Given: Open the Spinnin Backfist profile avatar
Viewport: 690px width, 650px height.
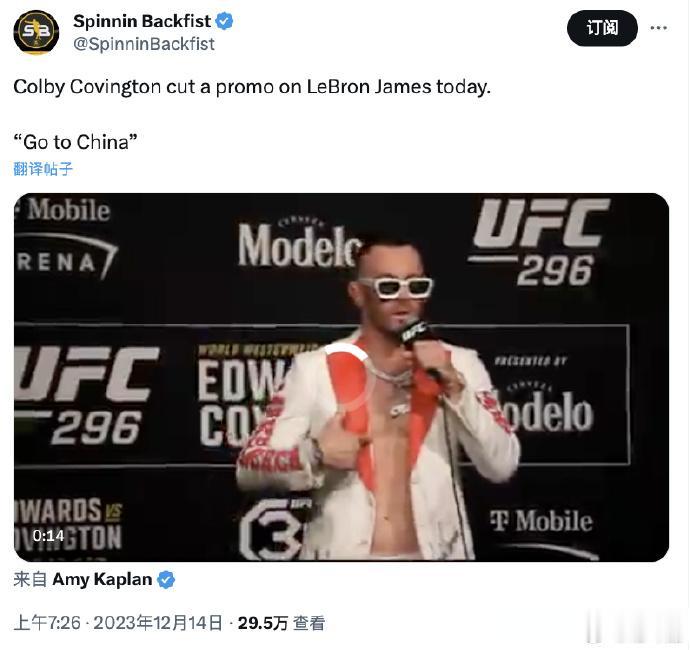Looking at the screenshot, I should click(36, 32).
